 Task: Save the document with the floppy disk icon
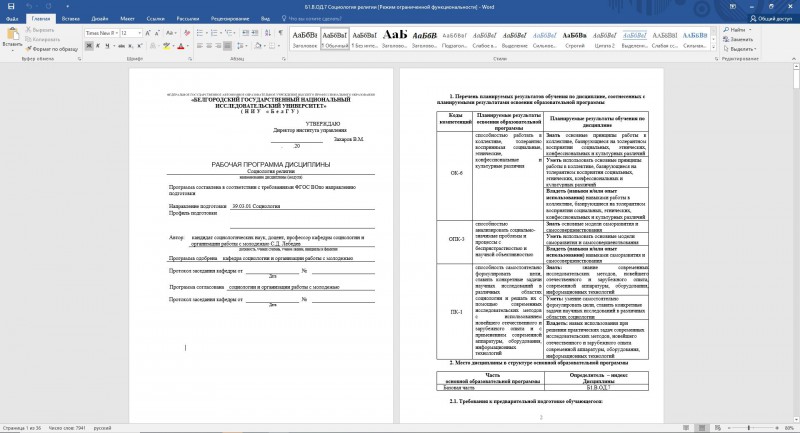[x=11, y=7]
